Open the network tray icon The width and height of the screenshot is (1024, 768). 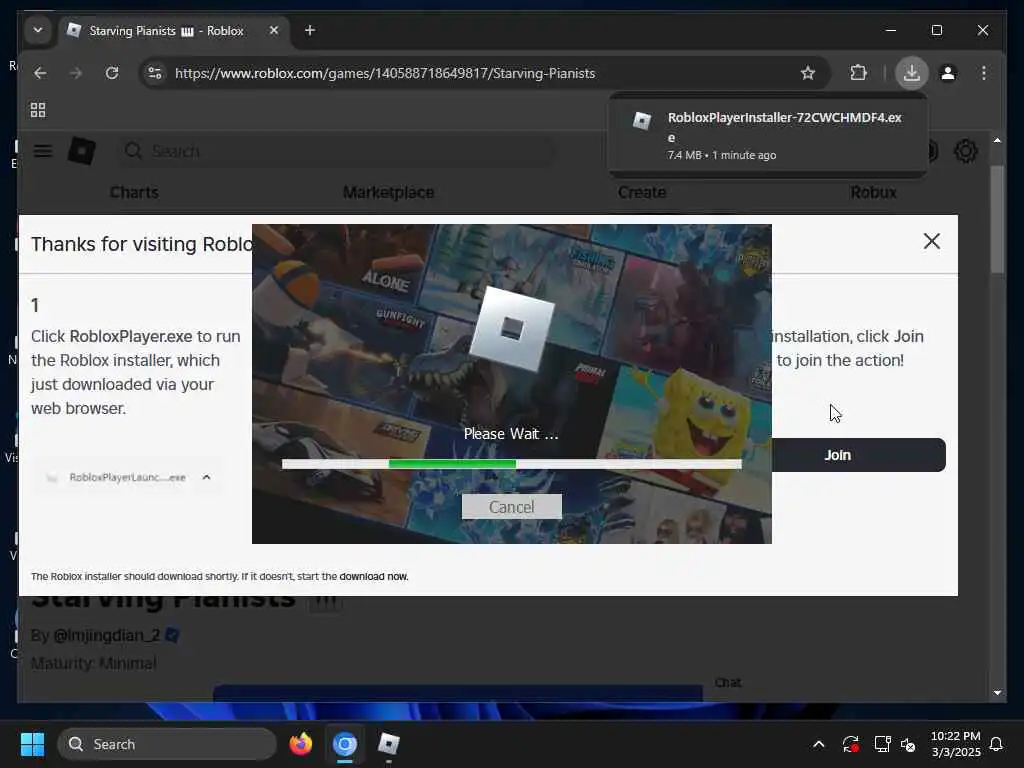point(882,744)
